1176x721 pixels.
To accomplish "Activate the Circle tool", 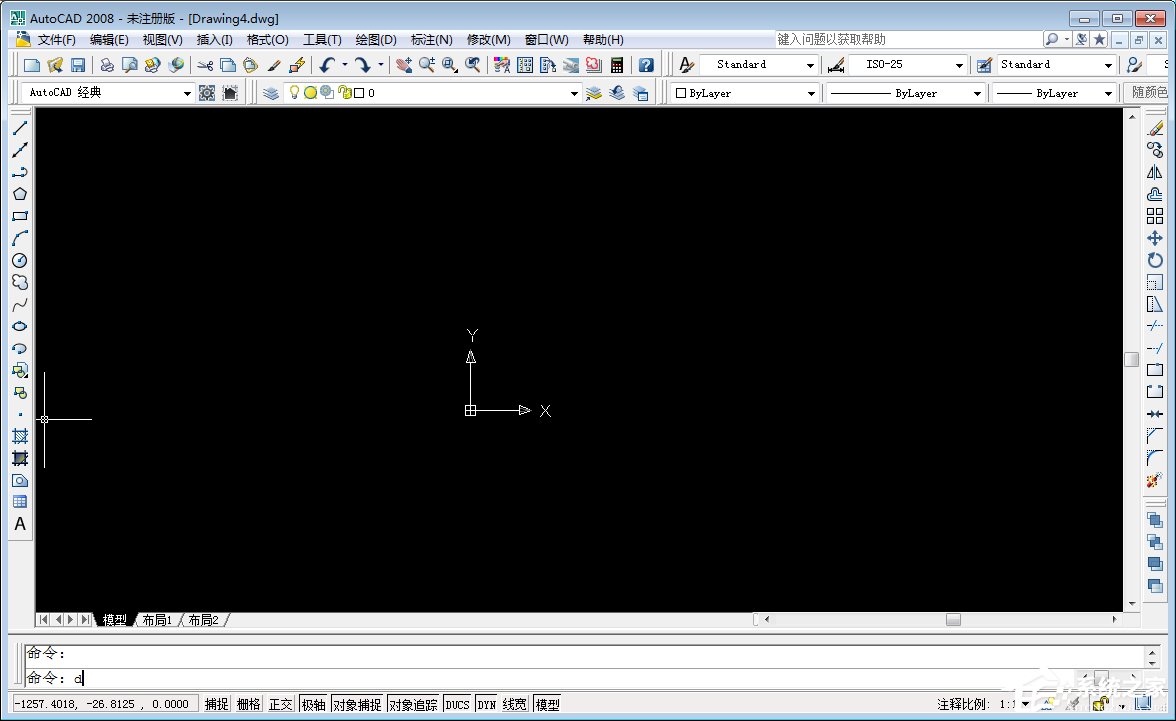I will coord(20,260).
